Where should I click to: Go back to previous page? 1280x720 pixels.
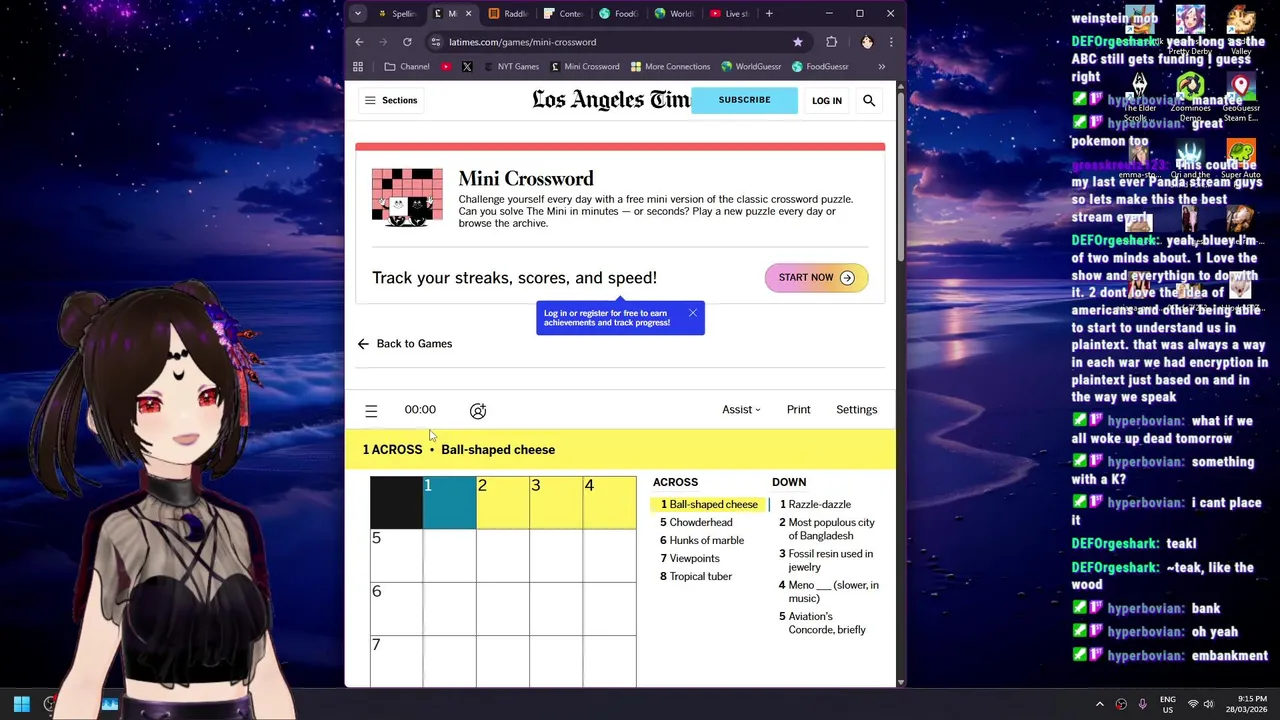[359, 42]
